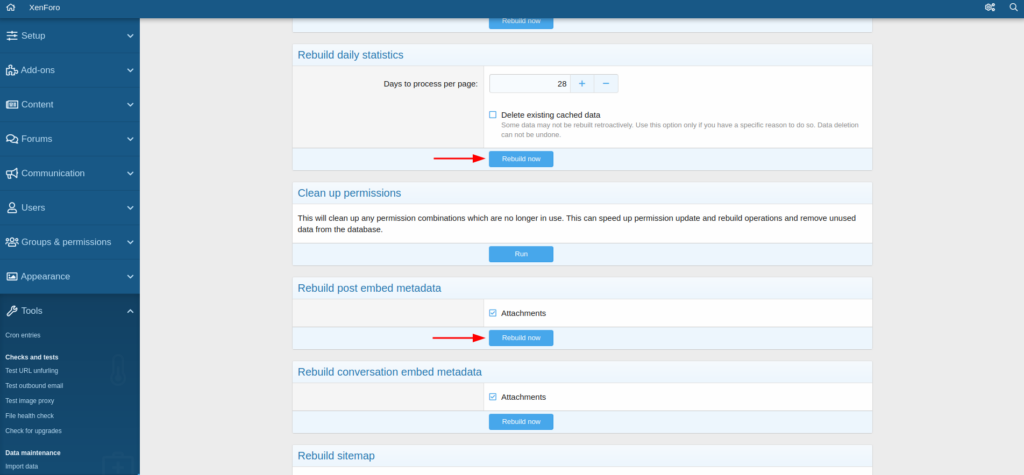Open the Add-ons menu label
The width and height of the screenshot is (1024, 475).
pyautogui.click(x=38, y=70)
